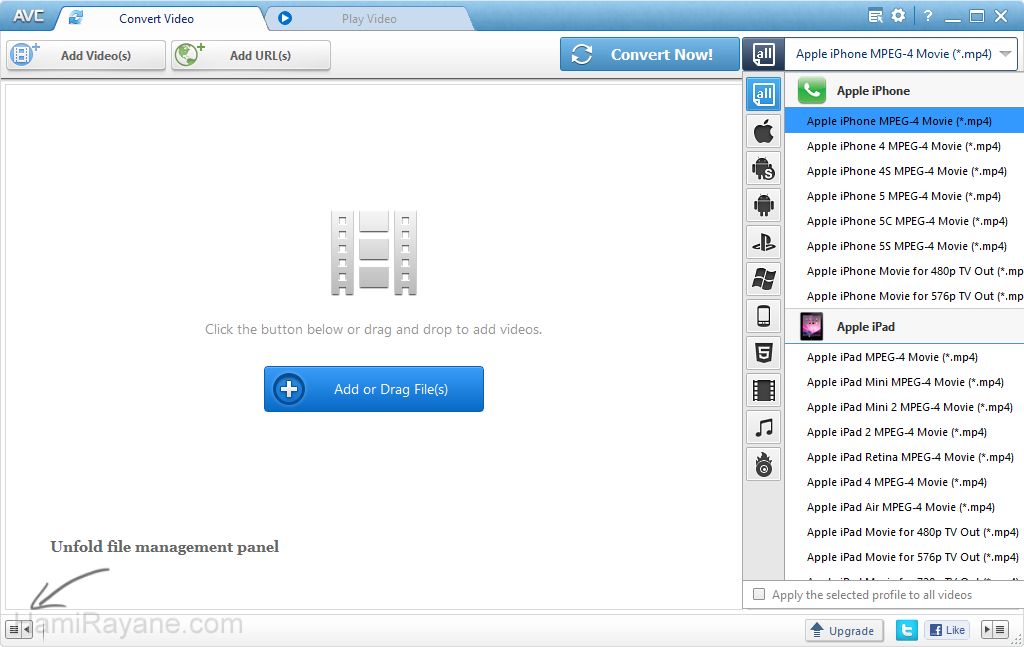Select Apple iPad MPEG-4 Movie (*.mp4)
1024x647 pixels.
(904, 357)
